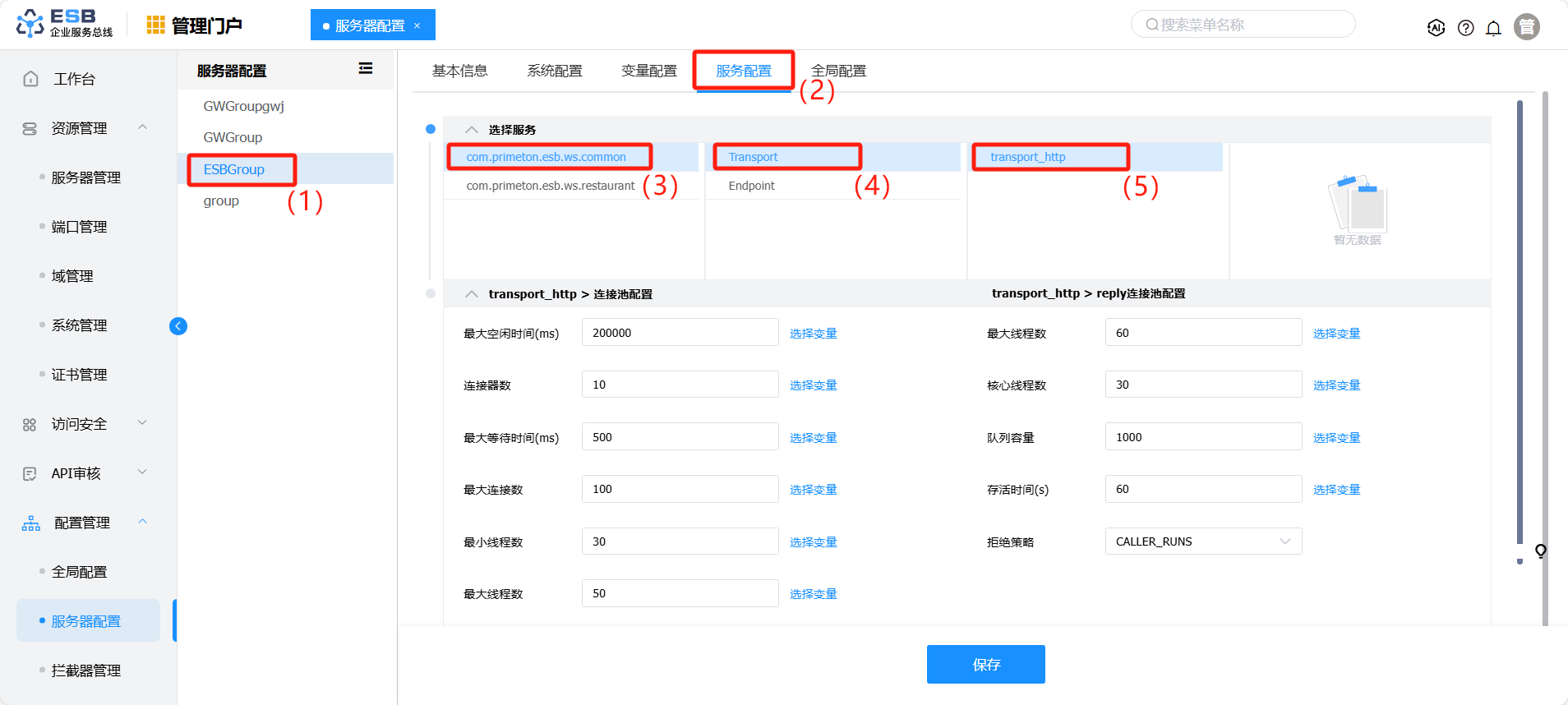Open the help question mark icon
This screenshot has width=1568, height=705.
pos(1465,28)
